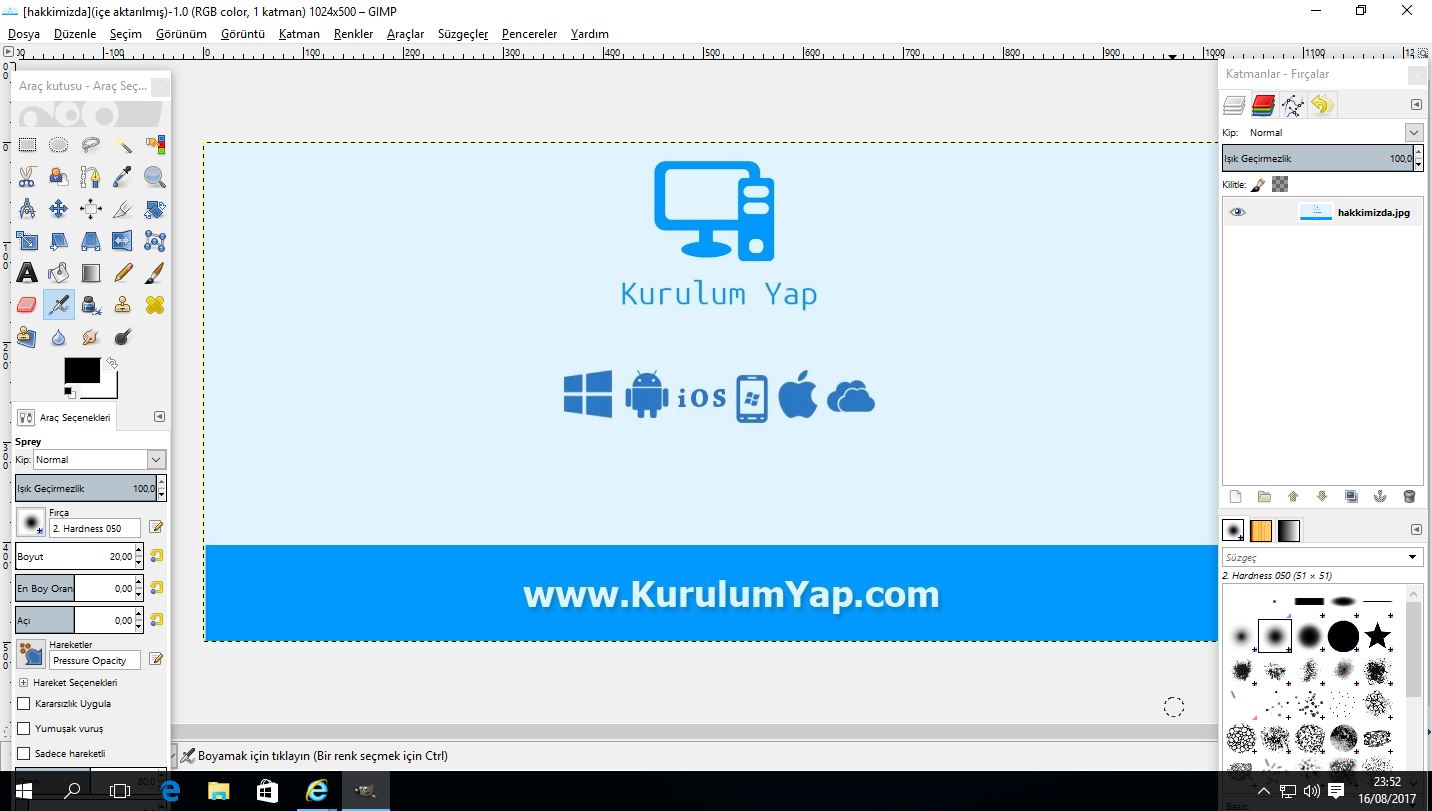
Task: Toggle lock pixels brush icon next to Kilitle
Action: point(1259,184)
